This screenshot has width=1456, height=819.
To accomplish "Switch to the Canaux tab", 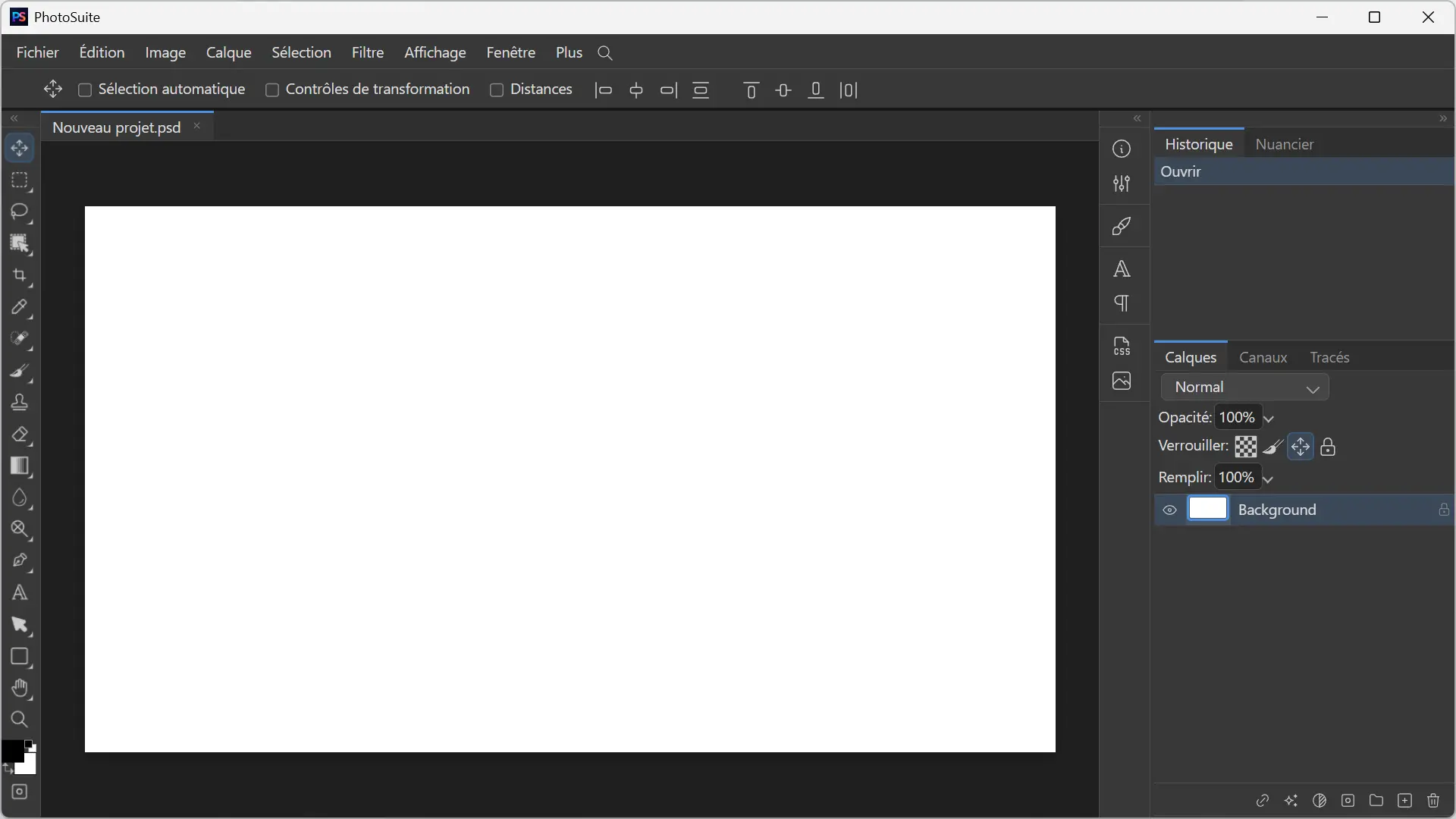I will (x=1263, y=357).
